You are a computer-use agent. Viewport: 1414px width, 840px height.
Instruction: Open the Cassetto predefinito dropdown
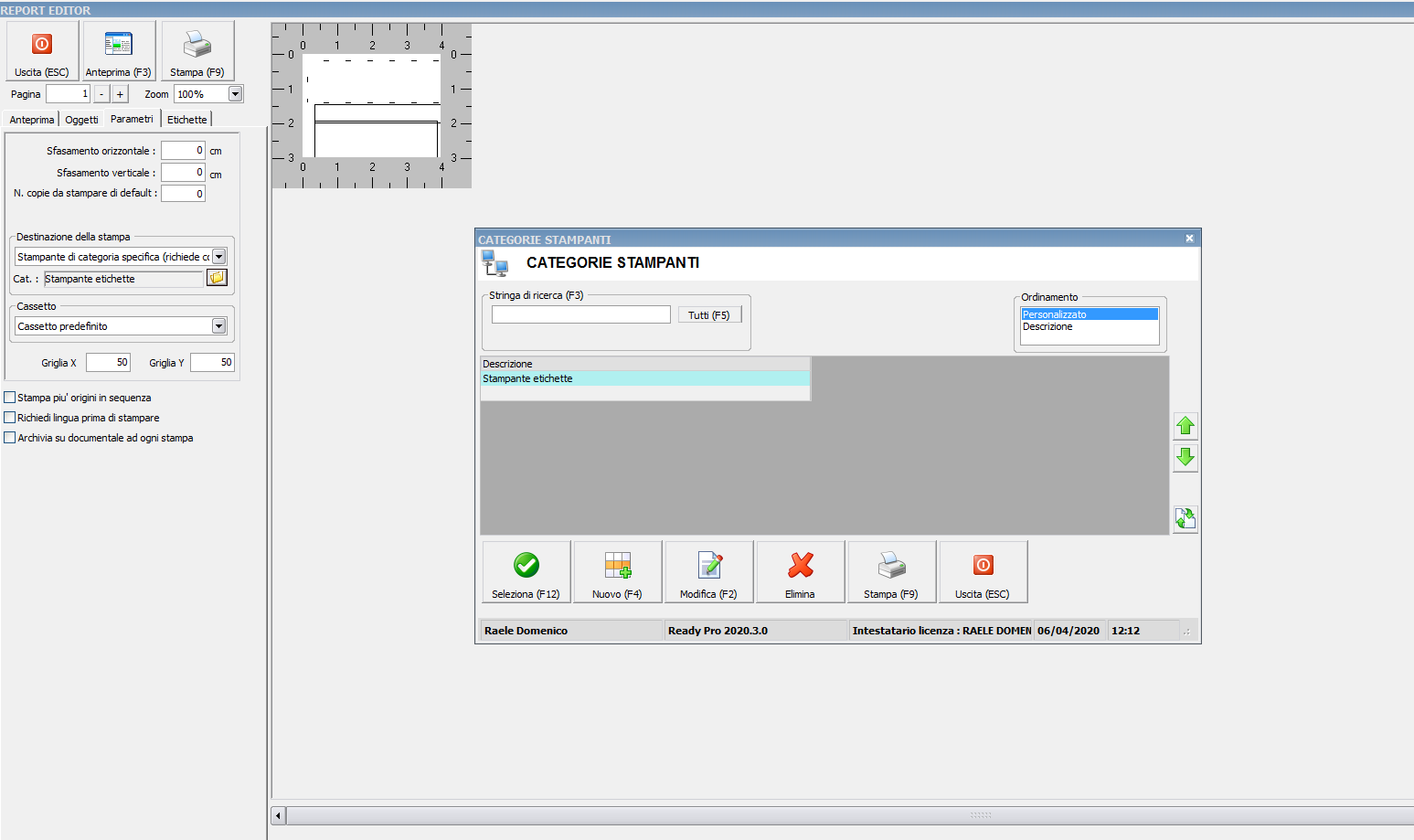point(219,326)
